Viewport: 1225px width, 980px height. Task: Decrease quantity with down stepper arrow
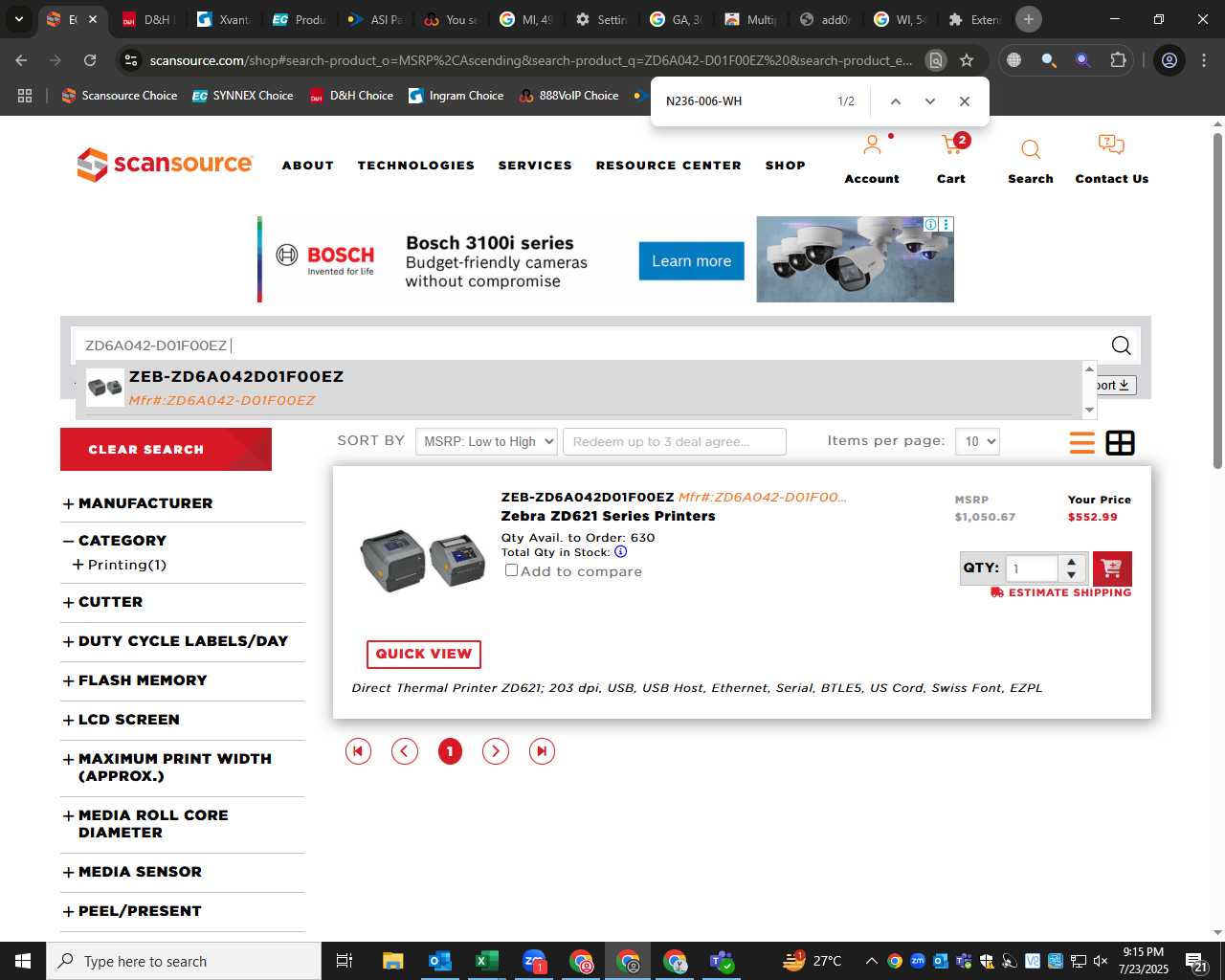pyautogui.click(x=1072, y=575)
